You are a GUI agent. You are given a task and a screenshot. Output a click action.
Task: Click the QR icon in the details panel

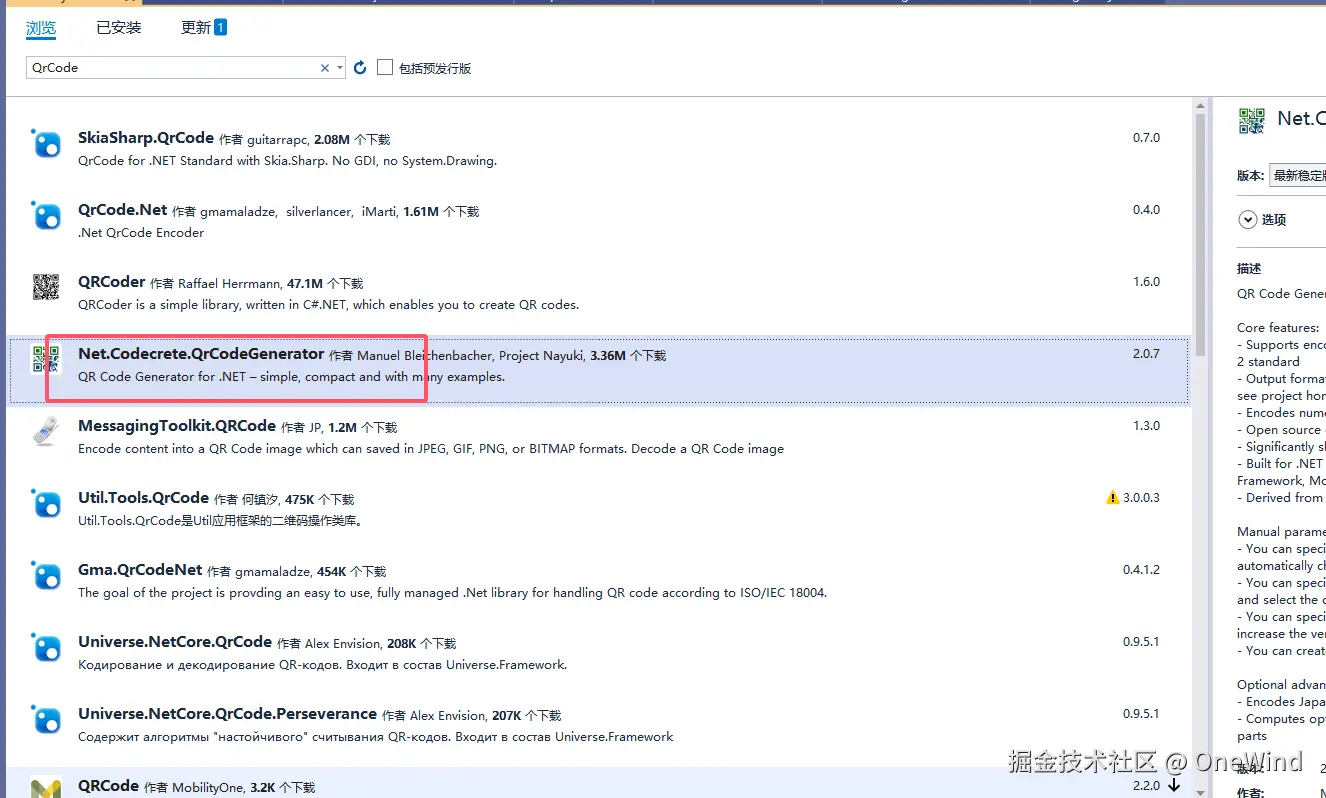coord(1251,121)
